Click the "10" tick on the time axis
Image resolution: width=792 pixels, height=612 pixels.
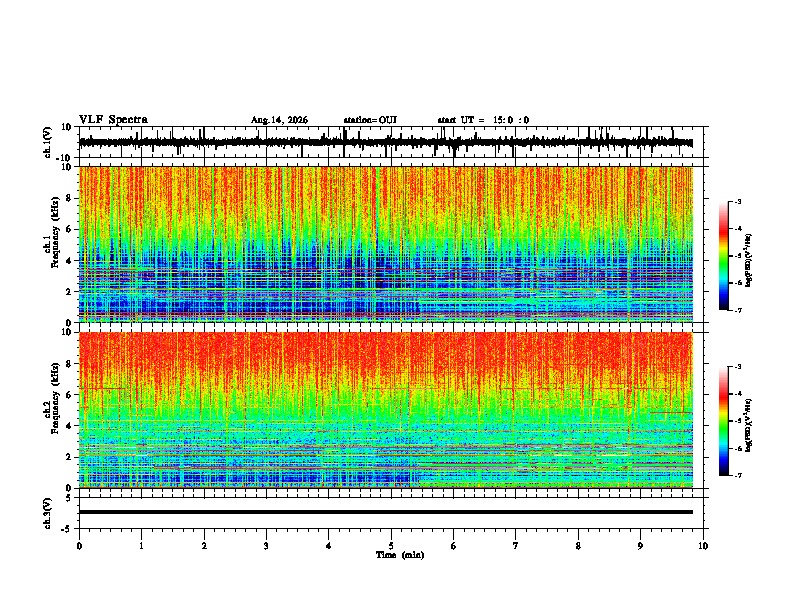(x=703, y=546)
